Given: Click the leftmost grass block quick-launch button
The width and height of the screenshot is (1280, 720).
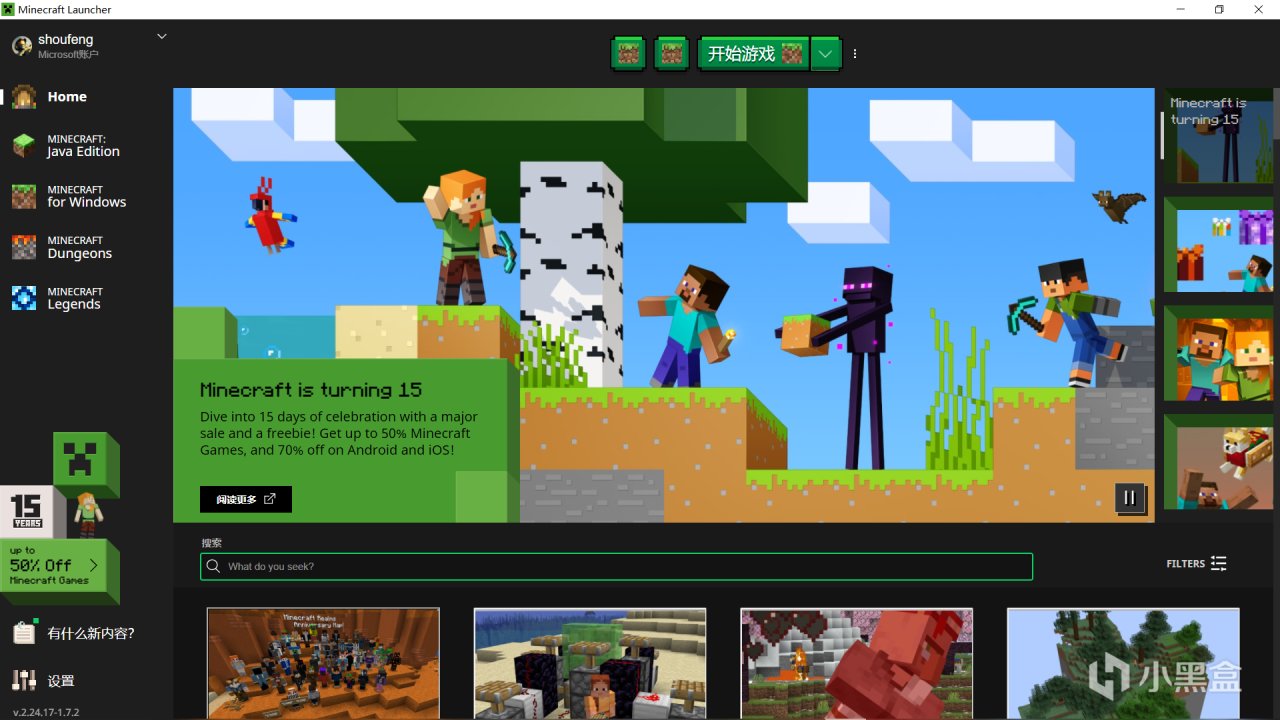Looking at the screenshot, I should click(628, 54).
